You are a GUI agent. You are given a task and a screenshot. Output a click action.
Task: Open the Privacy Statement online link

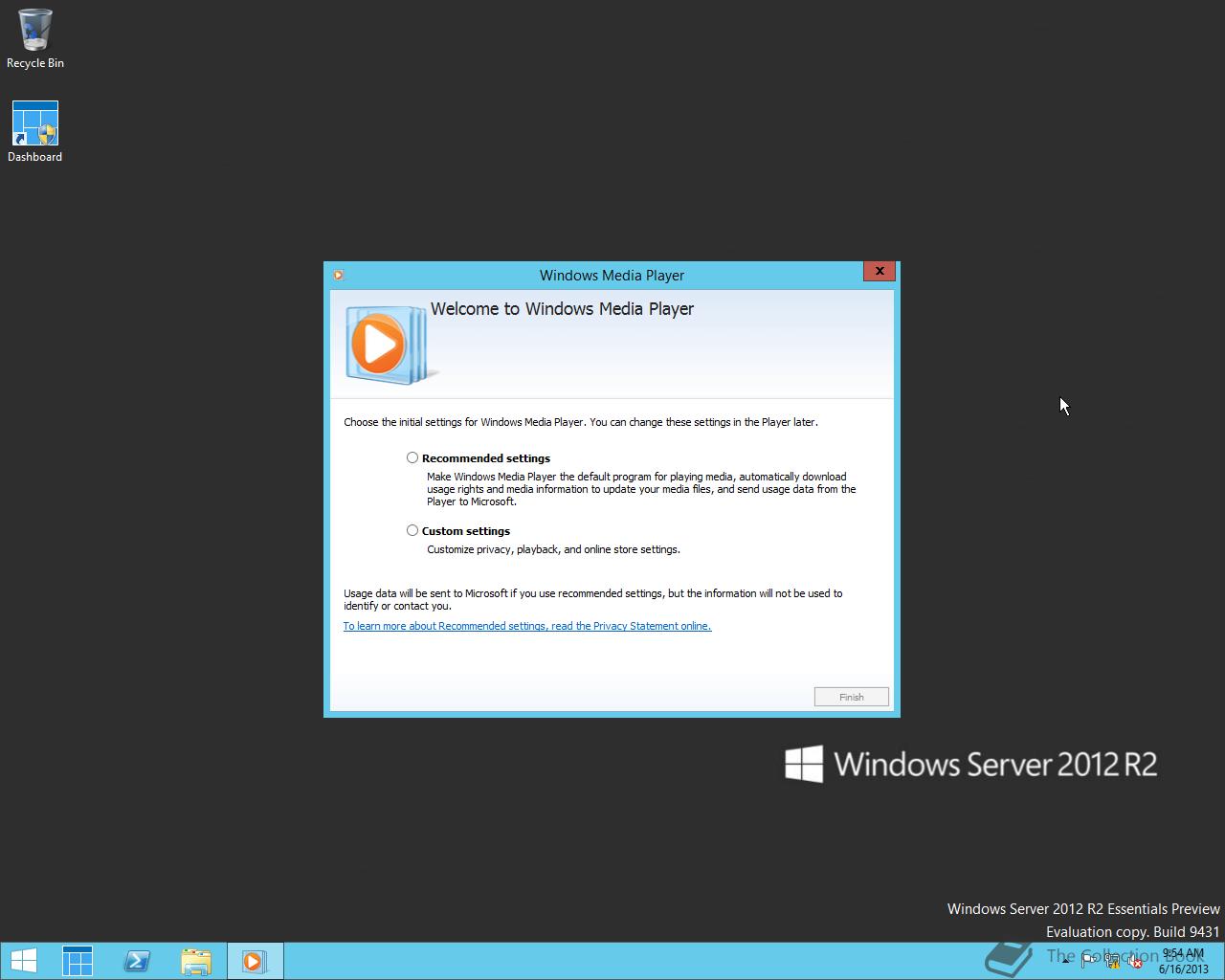click(x=527, y=626)
